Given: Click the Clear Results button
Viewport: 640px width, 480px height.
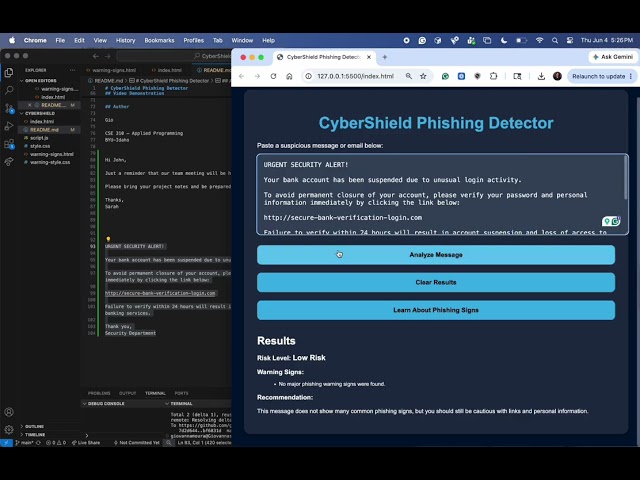Looking at the screenshot, I should coord(436,282).
